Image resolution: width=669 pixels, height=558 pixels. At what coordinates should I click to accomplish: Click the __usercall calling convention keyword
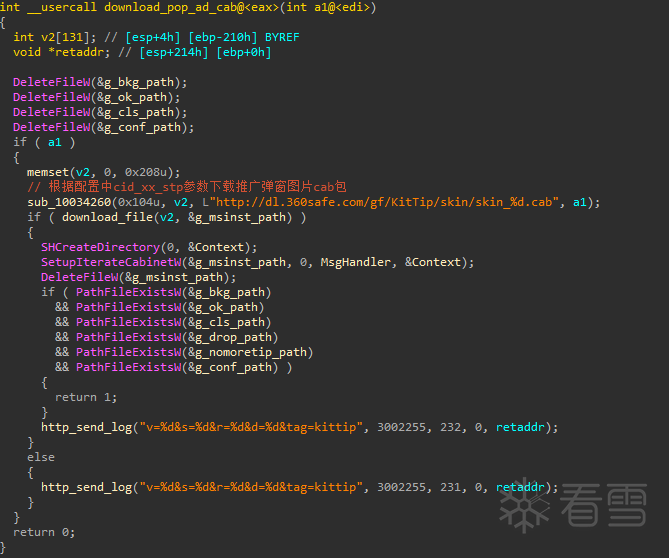point(62,7)
